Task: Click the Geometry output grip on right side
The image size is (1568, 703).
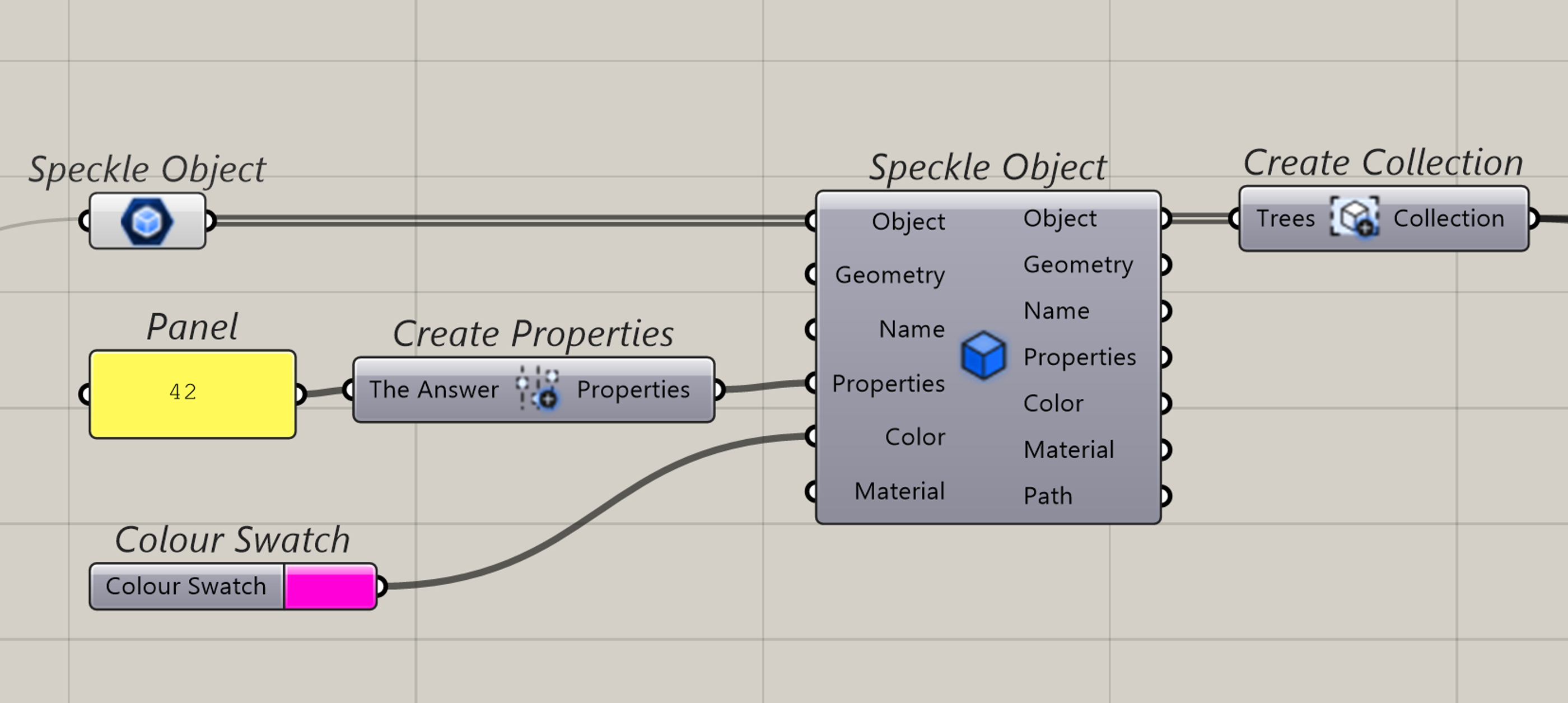Action: (x=1164, y=265)
